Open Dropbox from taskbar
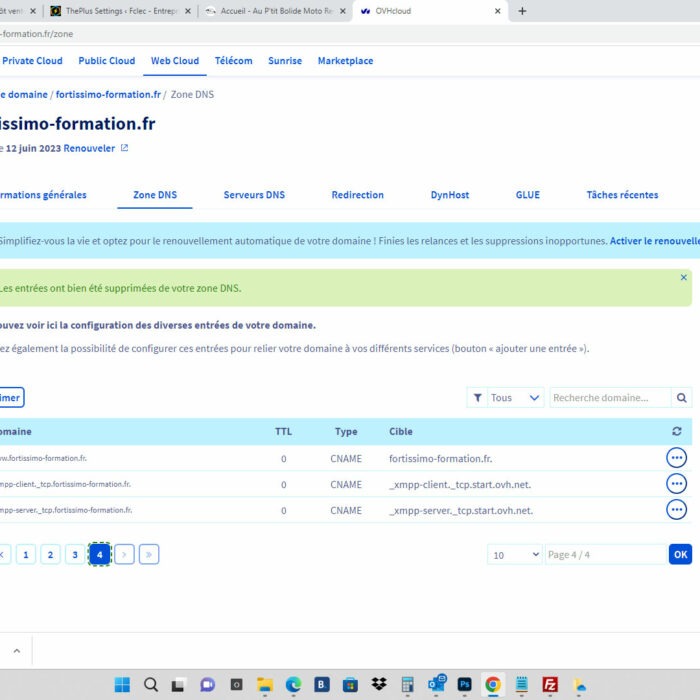This screenshot has width=700, height=700. point(379,684)
